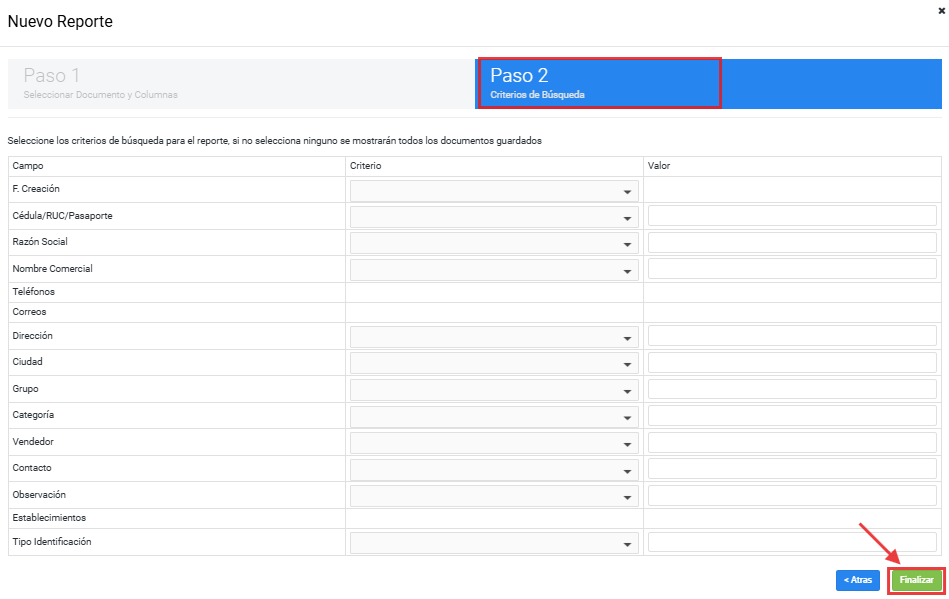Expand Cédula/RUC/Pasaporte criterio dropdown

point(494,217)
